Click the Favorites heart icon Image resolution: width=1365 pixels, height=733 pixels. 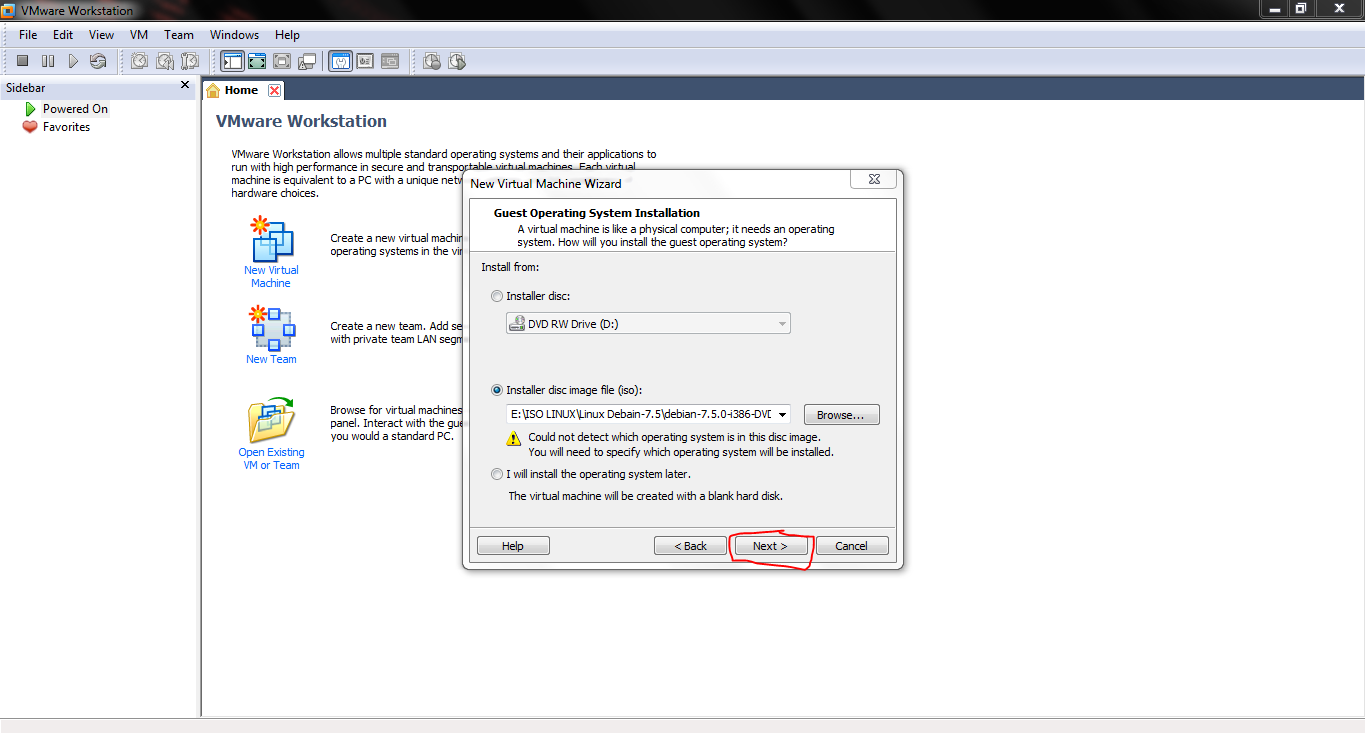tap(30, 127)
